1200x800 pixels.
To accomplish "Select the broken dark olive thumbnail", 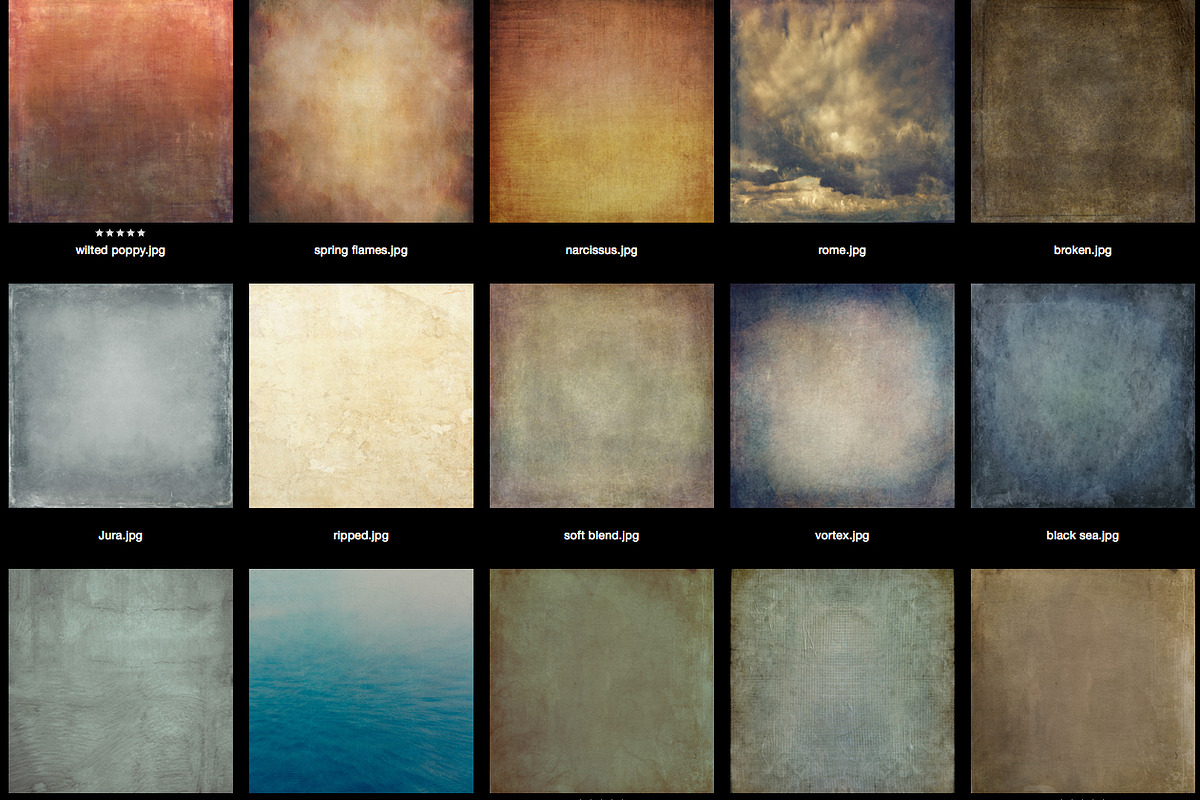I will (x=1082, y=110).
